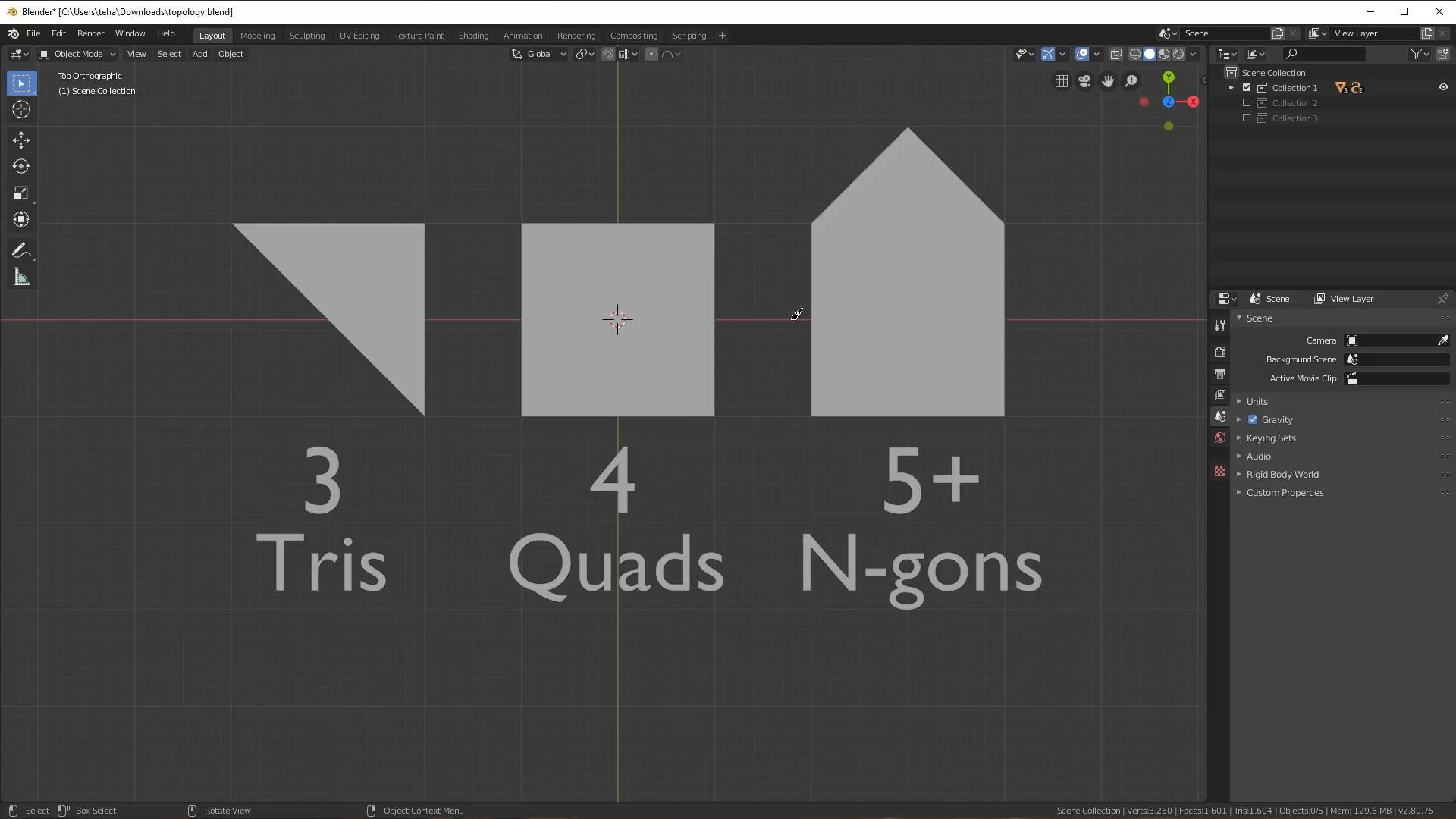
Task: Expand the Rigid Body World section
Action: (x=1282, y=474)
